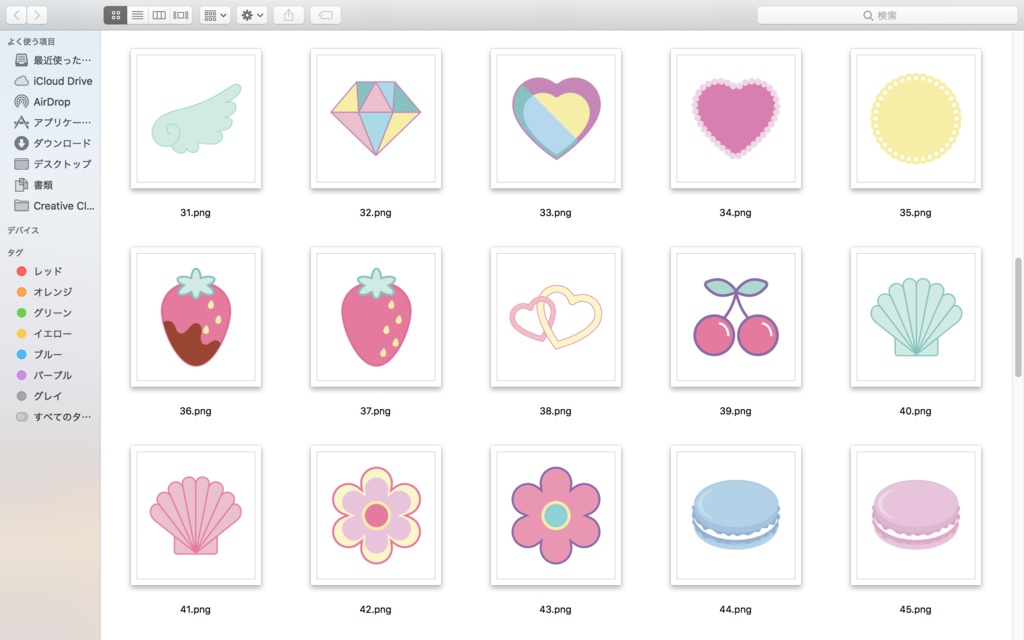This screenshot has height=640, width=1024.
Task: Click the file name label 31.png
Action: click(x=195, y=213)
